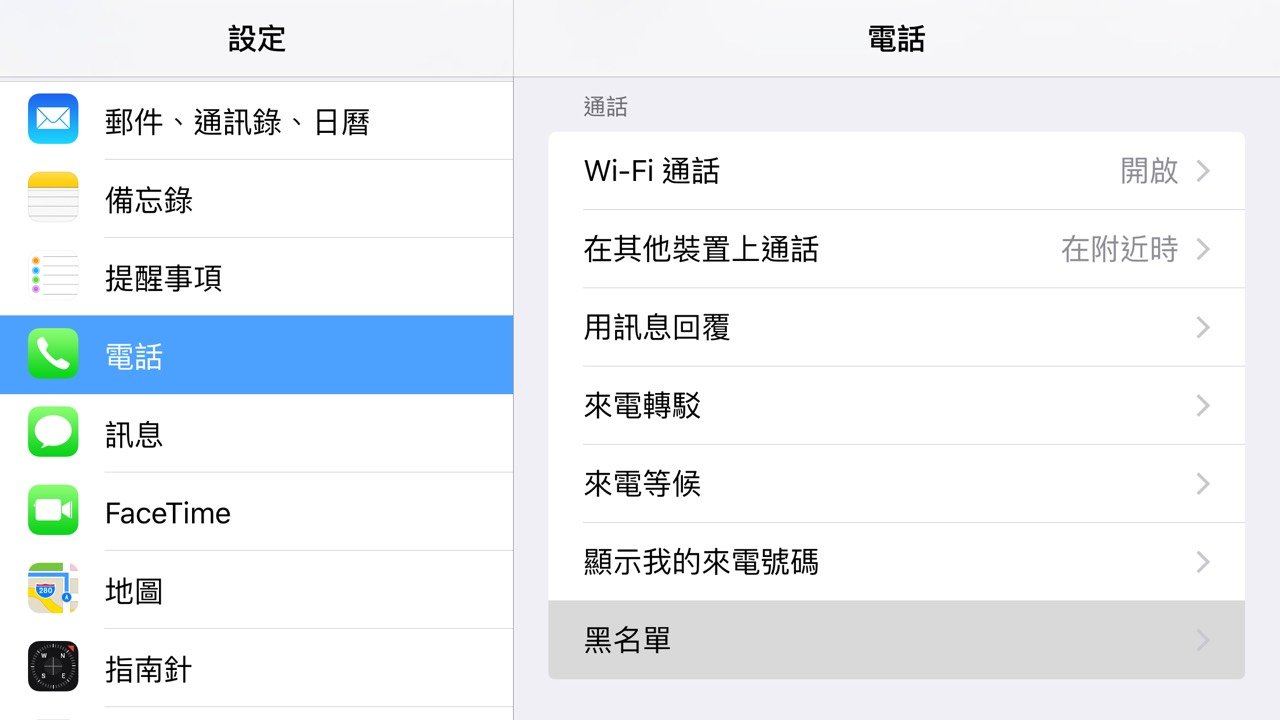Viewport: 1280px width, 720px height.
Task: Select the FaceTime camera icon
Action: coord(53,510)
